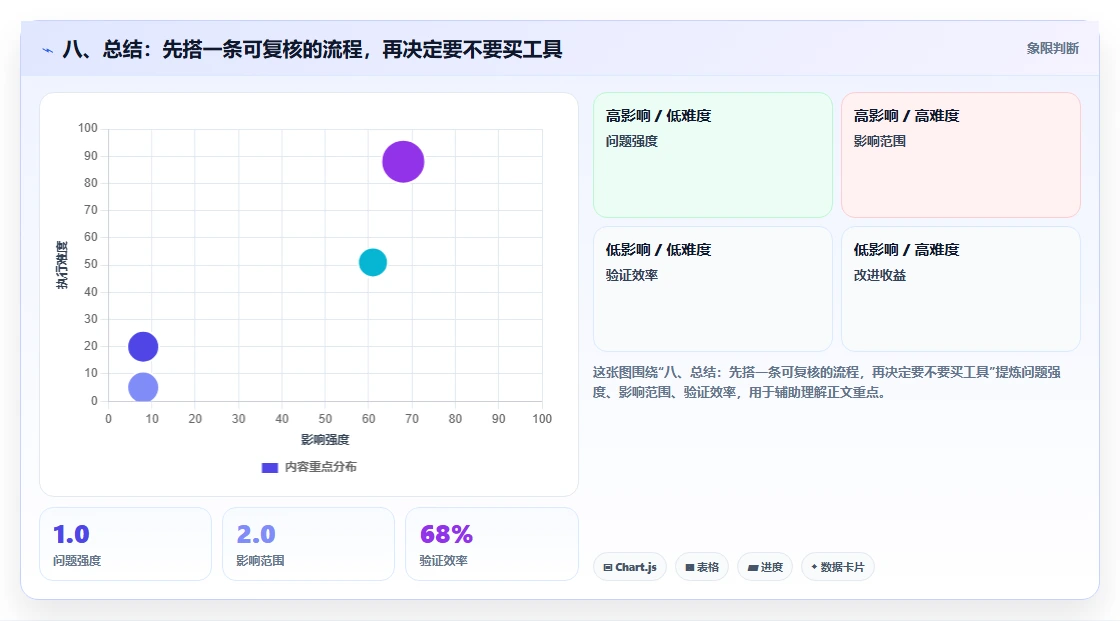Click 问题强度 text in green card

631,141
